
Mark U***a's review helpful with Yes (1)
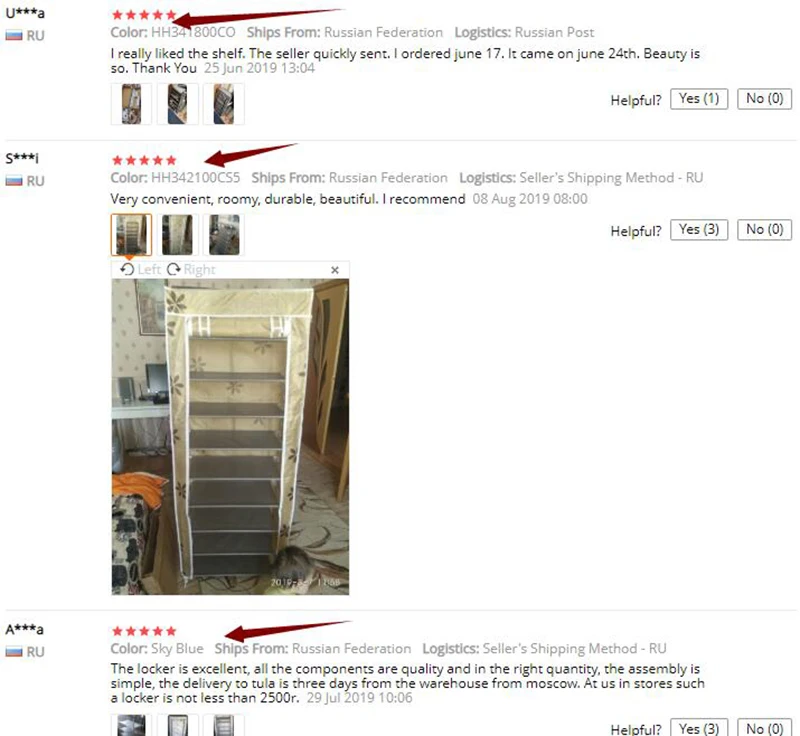point(699,98)
